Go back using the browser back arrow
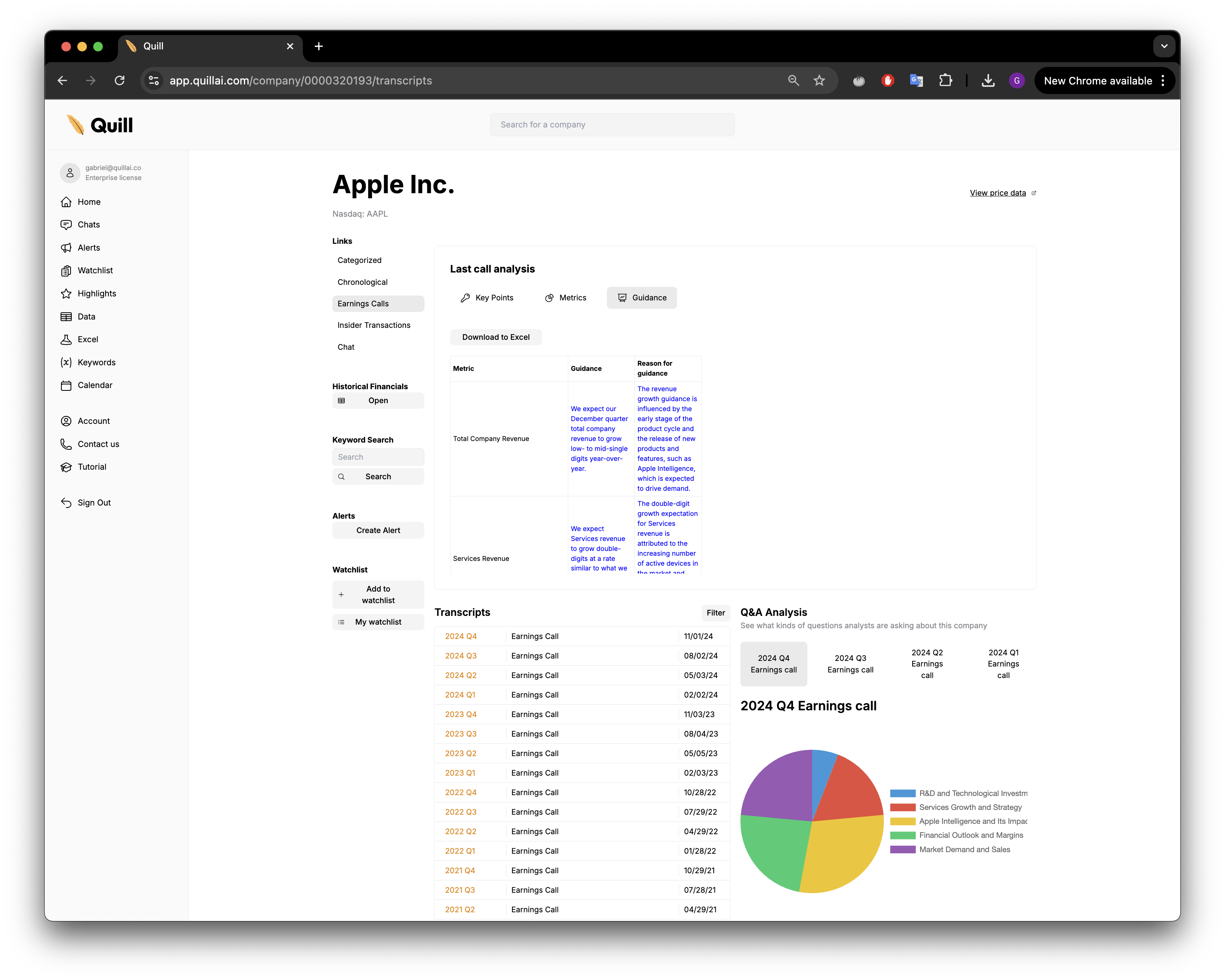The height and width of the screenshot is (980, 1225). (63, 81)
